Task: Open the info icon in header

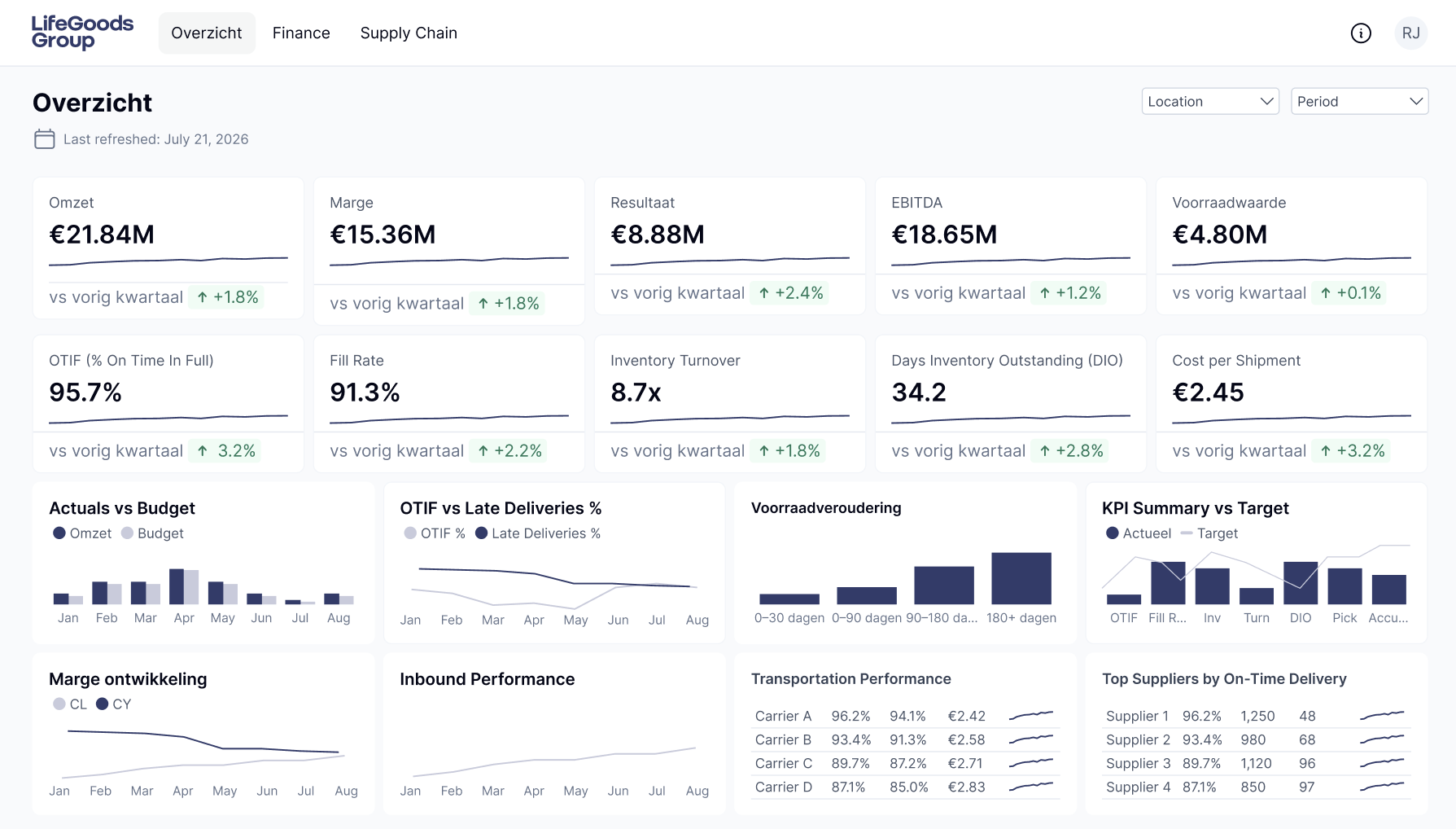Action: [1361, 33]
